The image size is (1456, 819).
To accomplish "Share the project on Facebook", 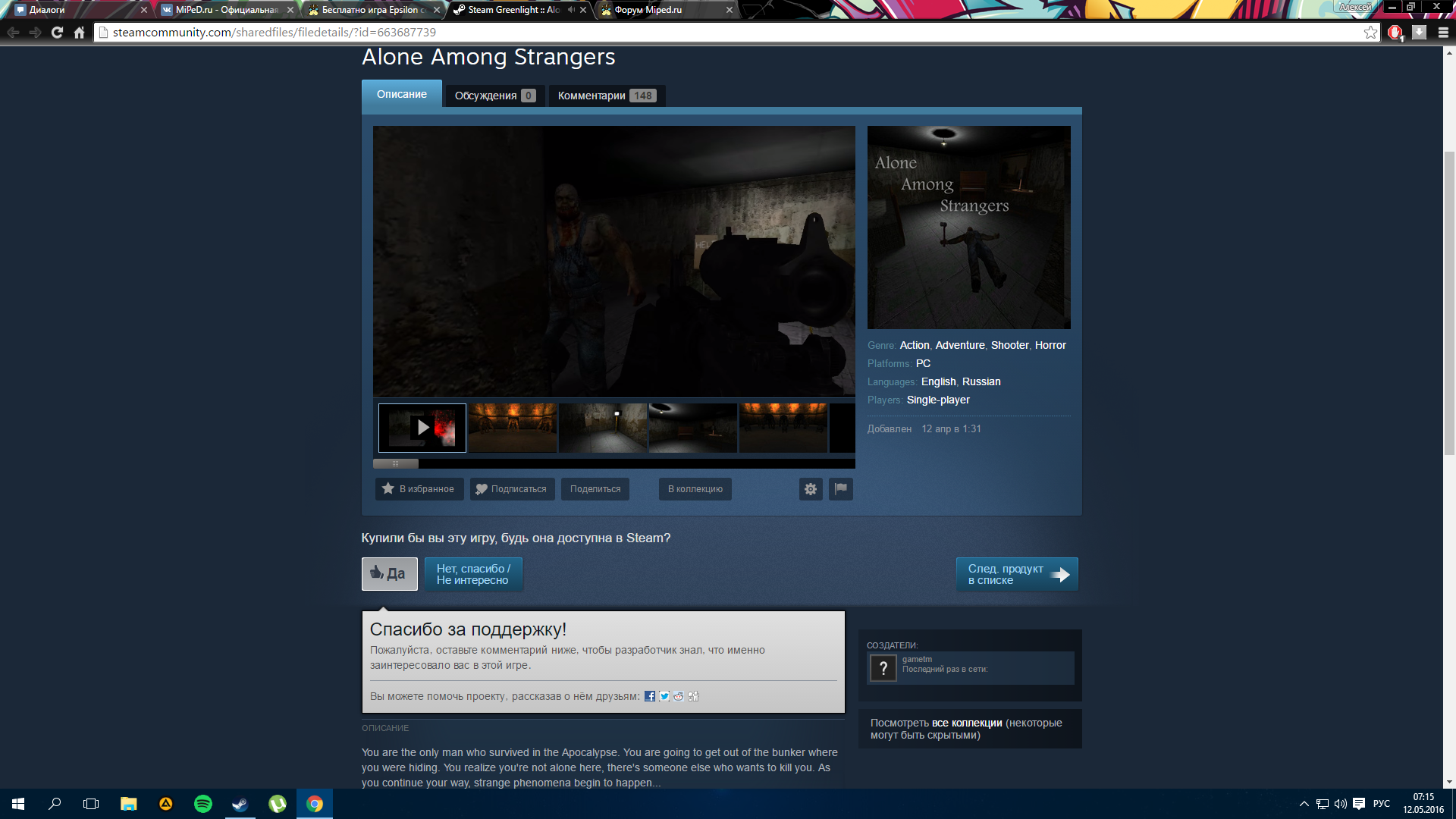I will point(650,696).
